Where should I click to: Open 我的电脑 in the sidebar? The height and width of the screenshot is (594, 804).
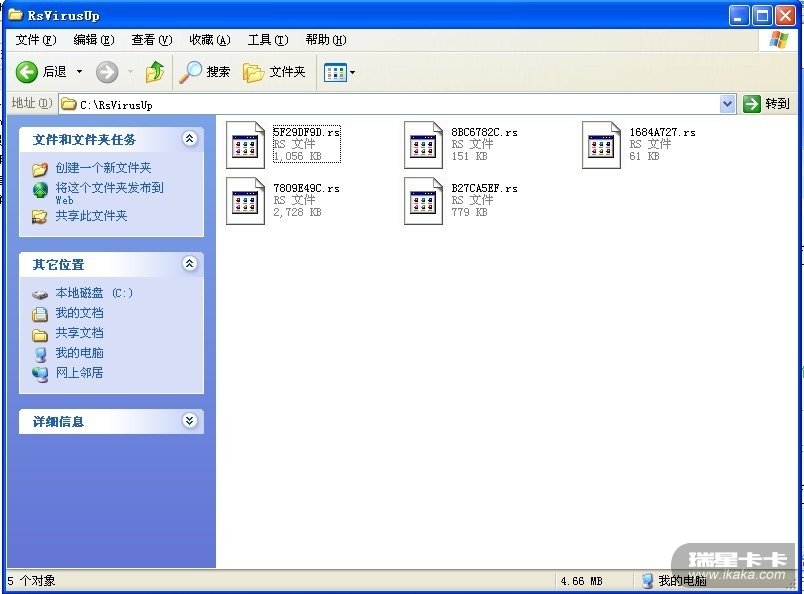pos(79,353)
